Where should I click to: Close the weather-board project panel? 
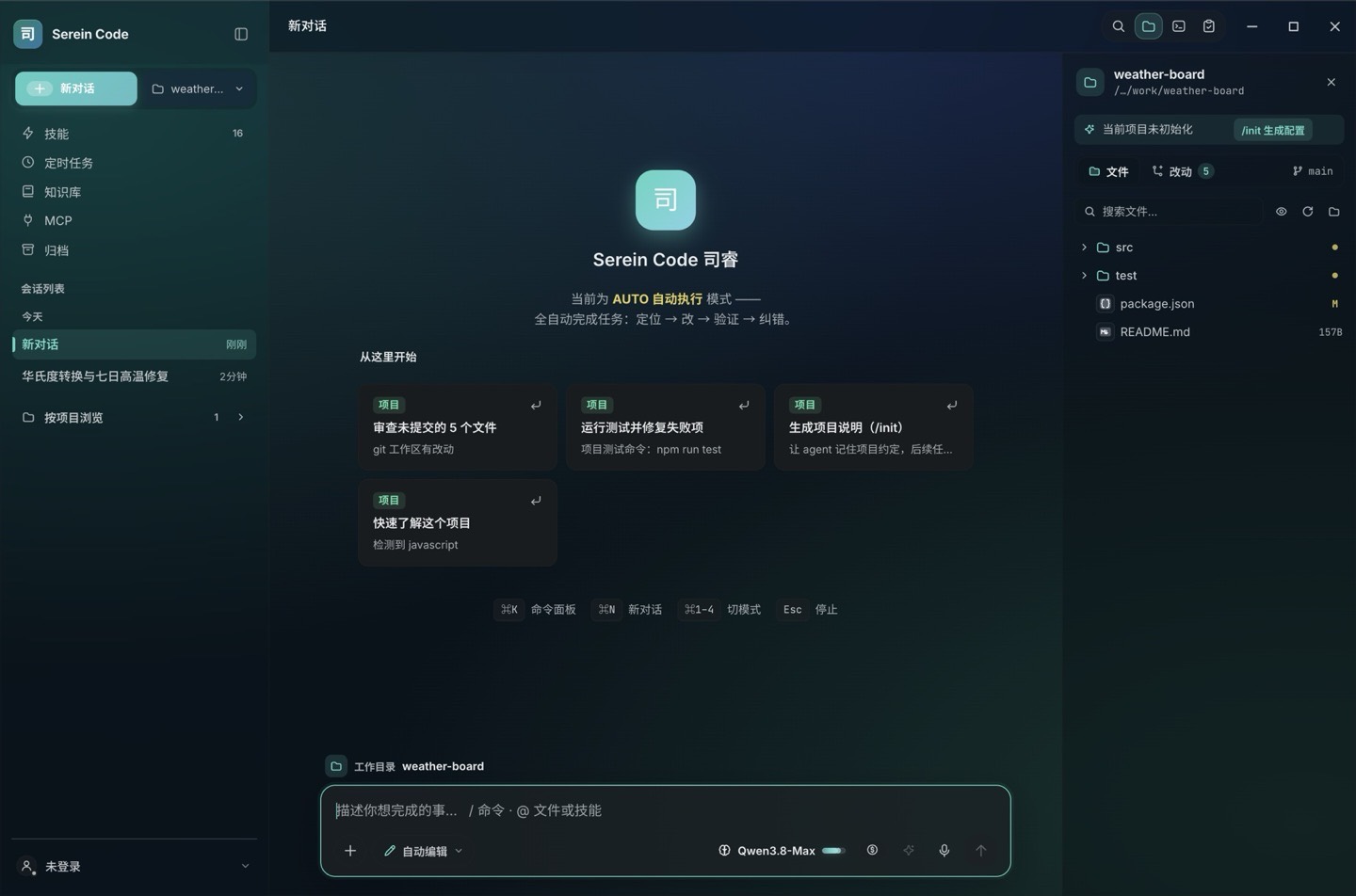point(1331,82)
